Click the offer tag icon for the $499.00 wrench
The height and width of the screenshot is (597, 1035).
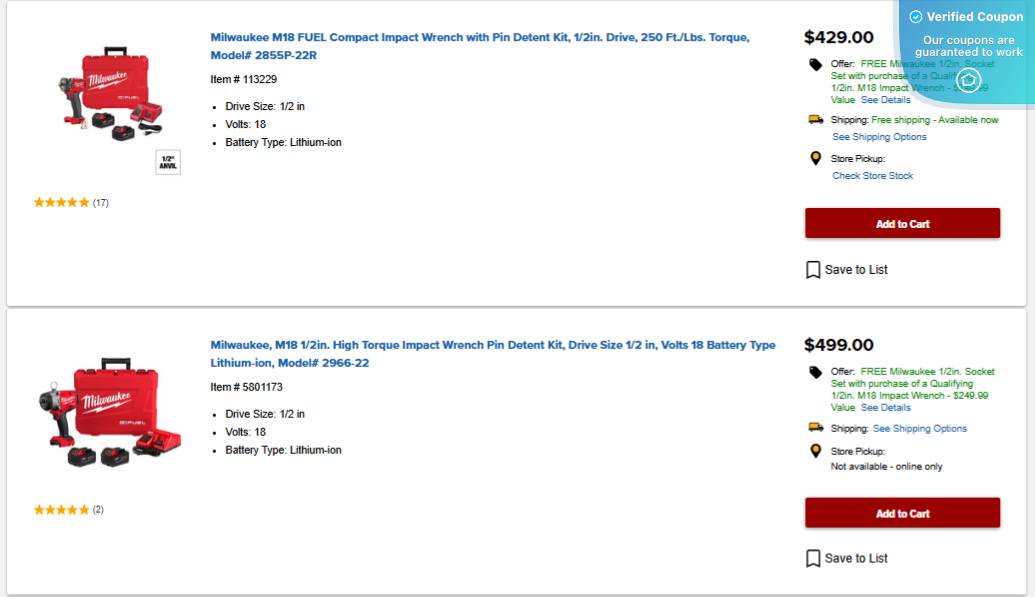click(816, 373)
